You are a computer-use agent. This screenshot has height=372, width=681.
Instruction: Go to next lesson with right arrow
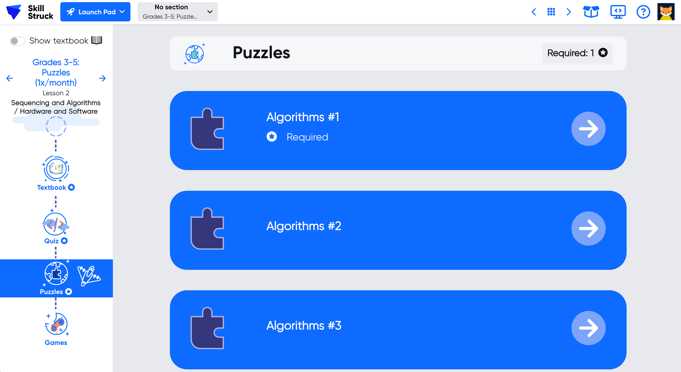[102, 78]
